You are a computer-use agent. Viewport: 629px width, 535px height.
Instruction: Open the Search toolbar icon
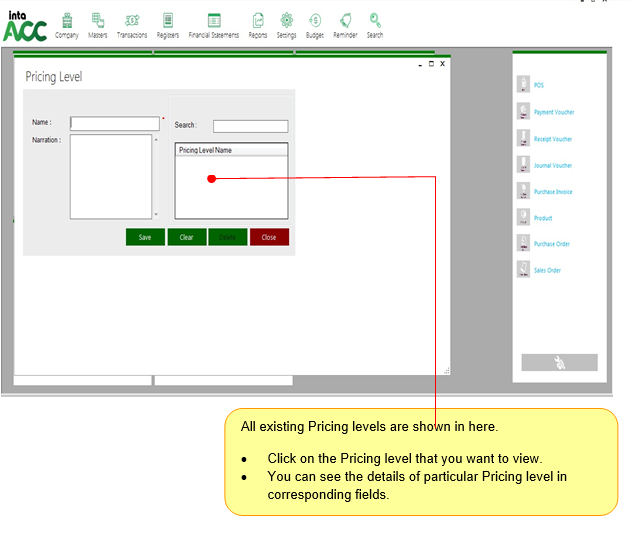374,23
